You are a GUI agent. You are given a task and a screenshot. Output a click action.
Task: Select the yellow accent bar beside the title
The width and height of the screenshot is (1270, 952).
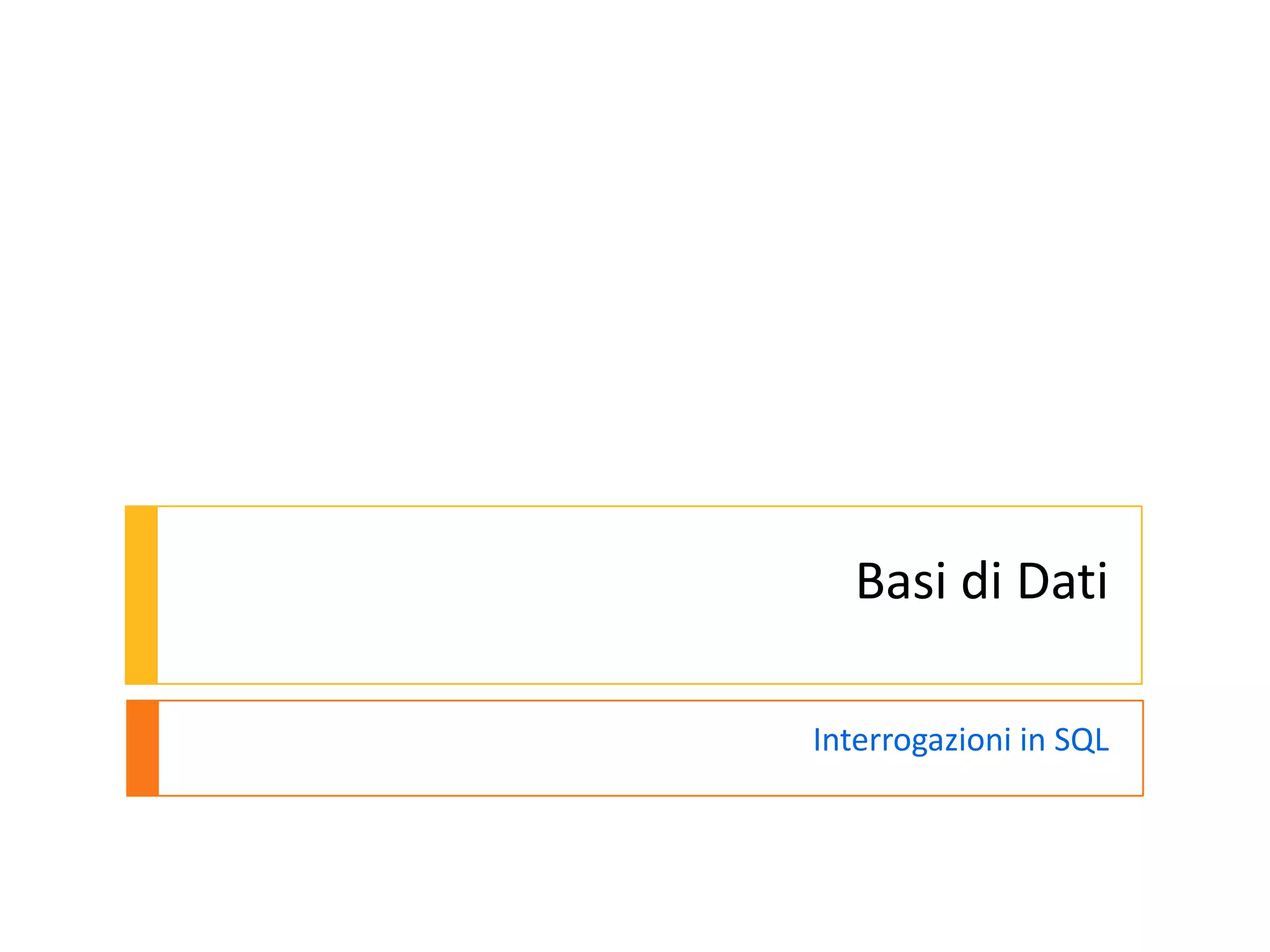coord(141,595)
